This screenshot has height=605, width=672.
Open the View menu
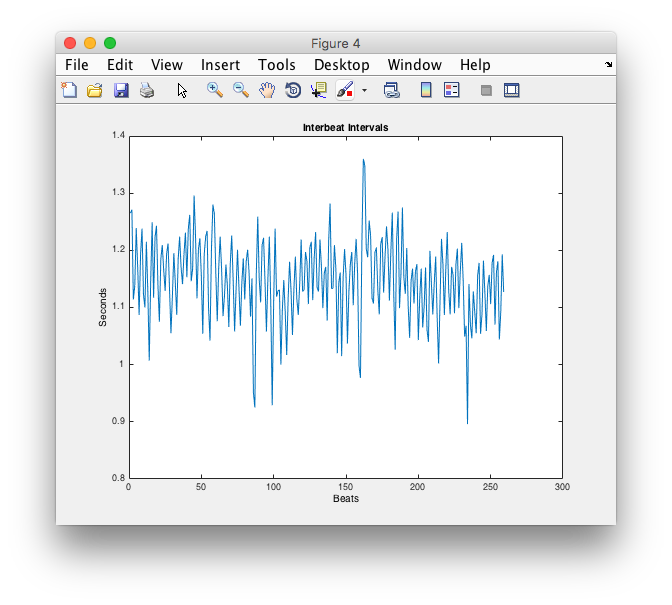[x=167, y=65]
